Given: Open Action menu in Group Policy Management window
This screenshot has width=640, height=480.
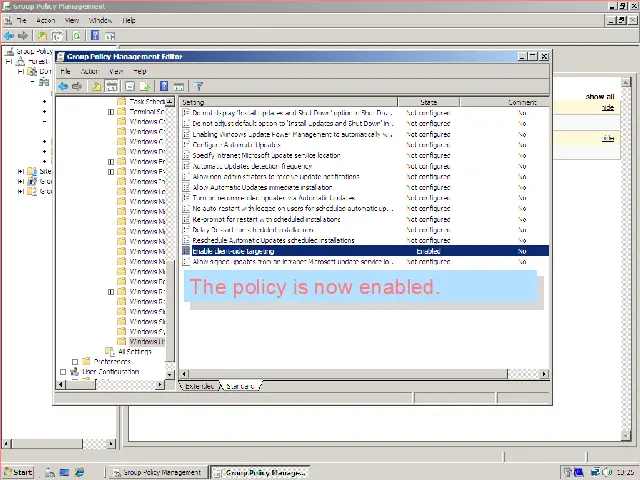Looking at the screenshot, I should 45,20.
